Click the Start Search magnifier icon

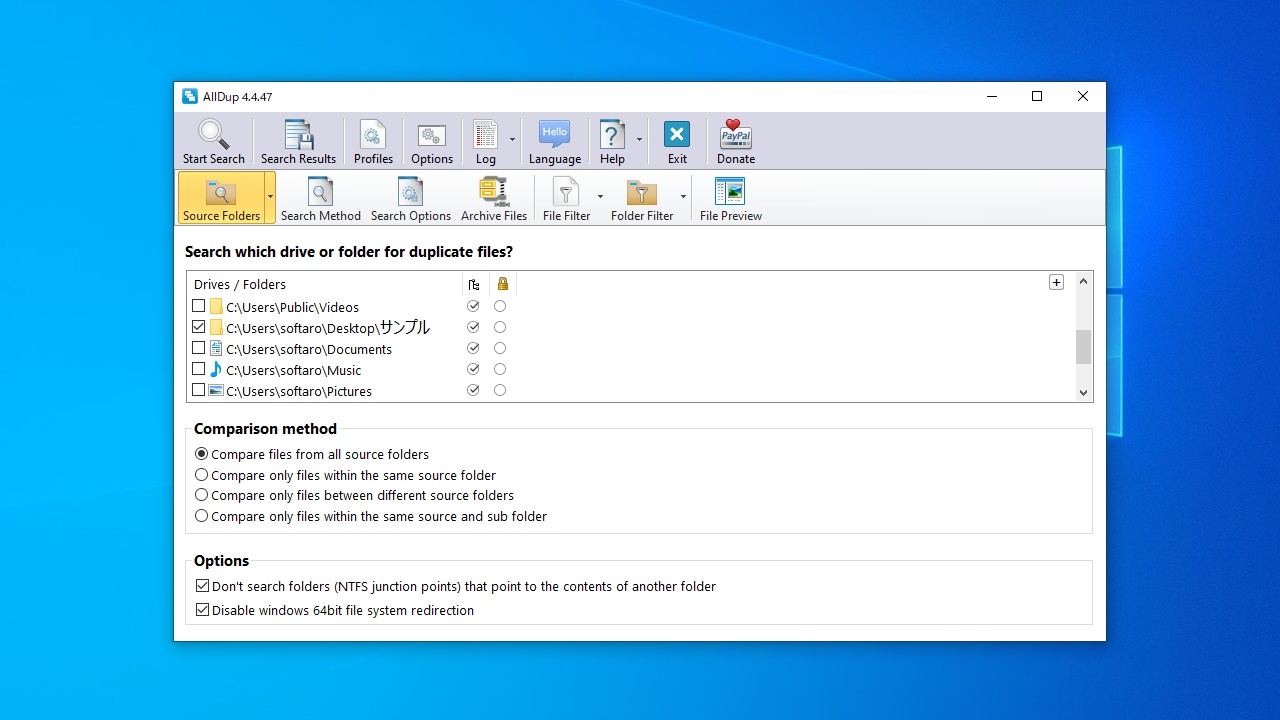point(213,134)
